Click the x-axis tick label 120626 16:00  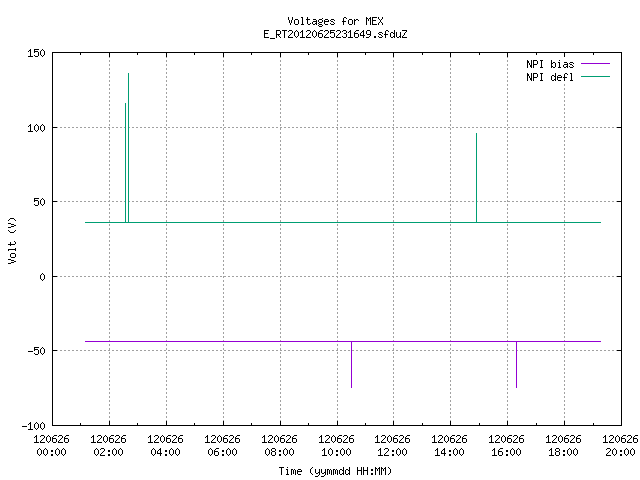507,446
